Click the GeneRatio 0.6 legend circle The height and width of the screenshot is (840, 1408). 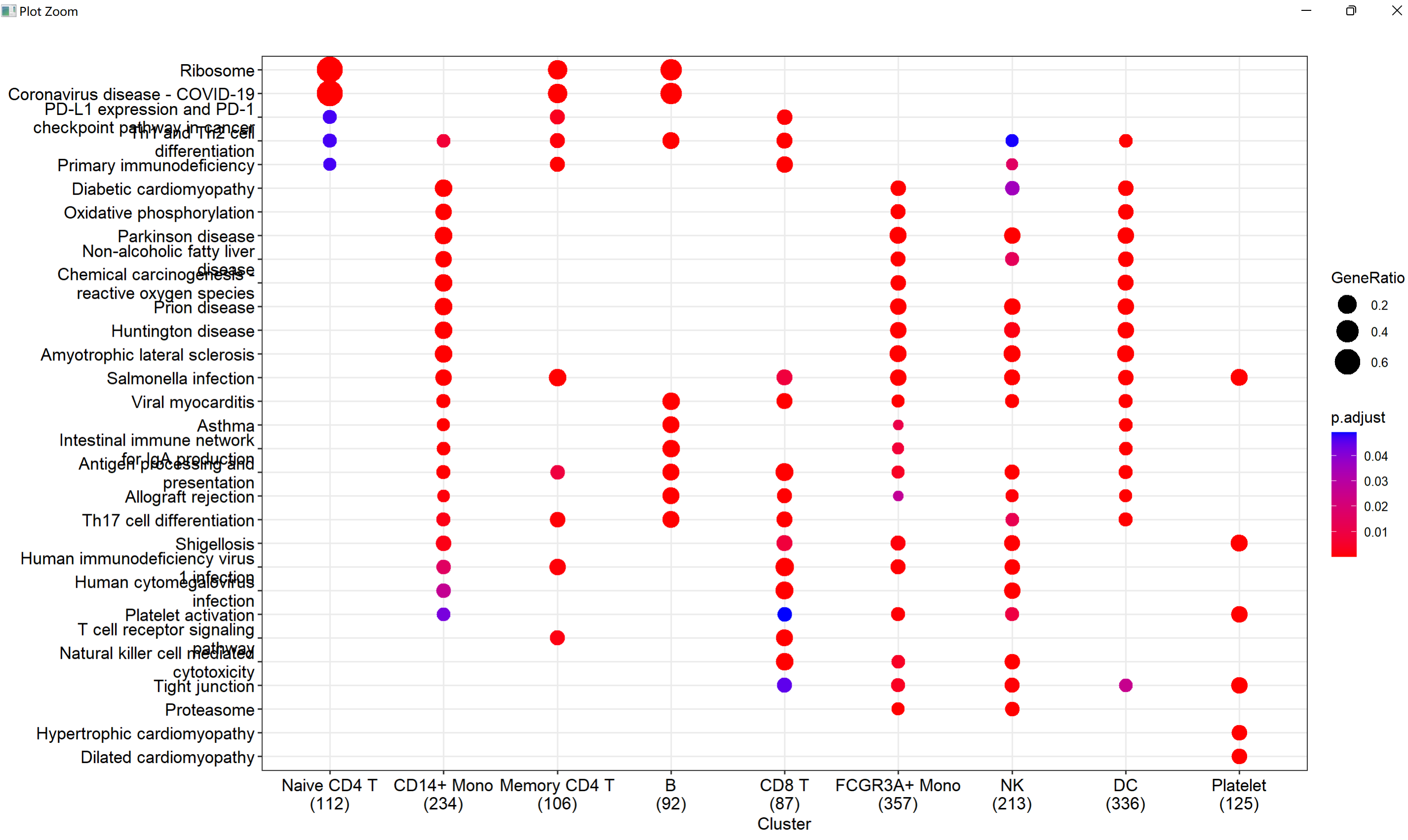pyautogui.click(x=1347, y=362)
